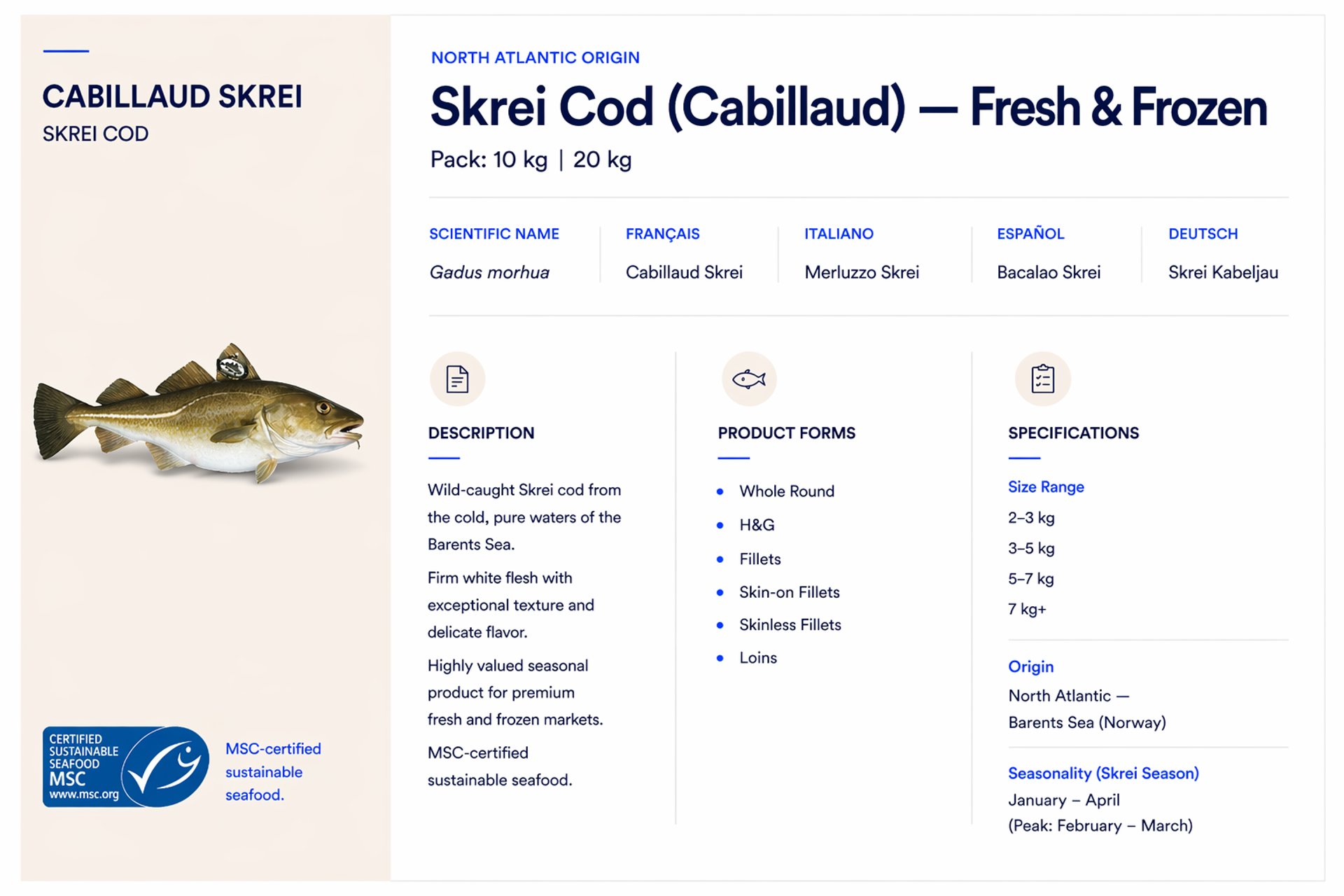Click the Size Range subheading
The height and width of the screenshot is (896, 1344).
coord(1046,487)
